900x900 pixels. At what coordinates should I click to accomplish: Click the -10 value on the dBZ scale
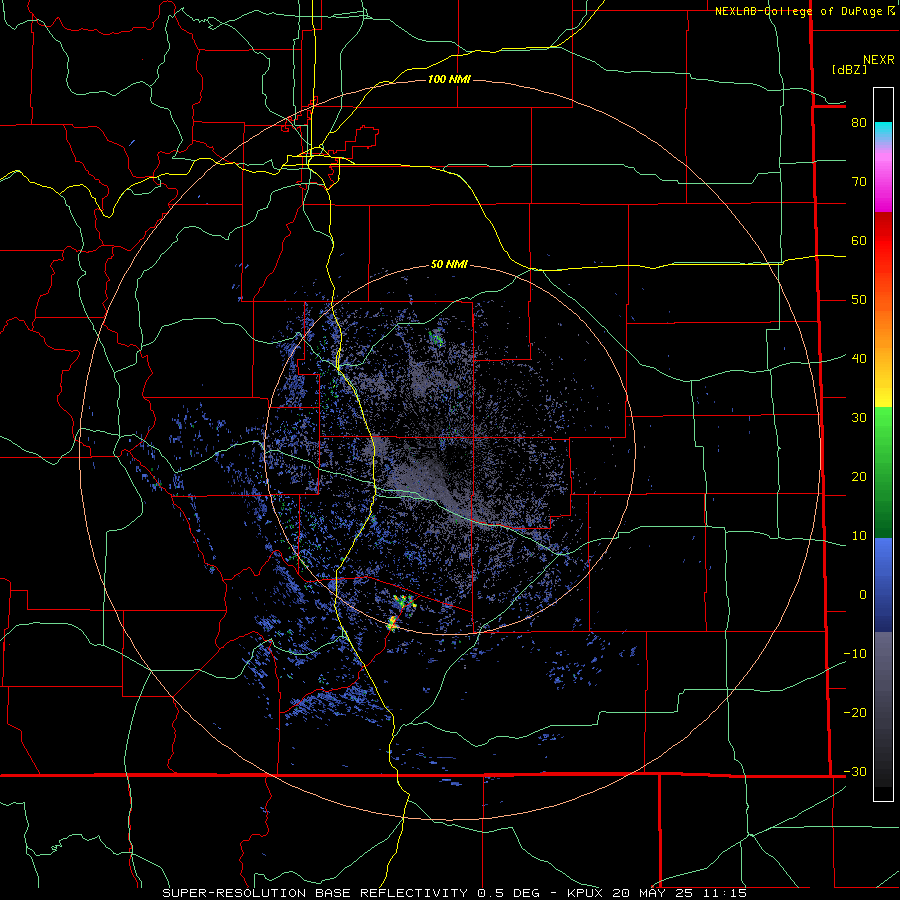(855, 654)
